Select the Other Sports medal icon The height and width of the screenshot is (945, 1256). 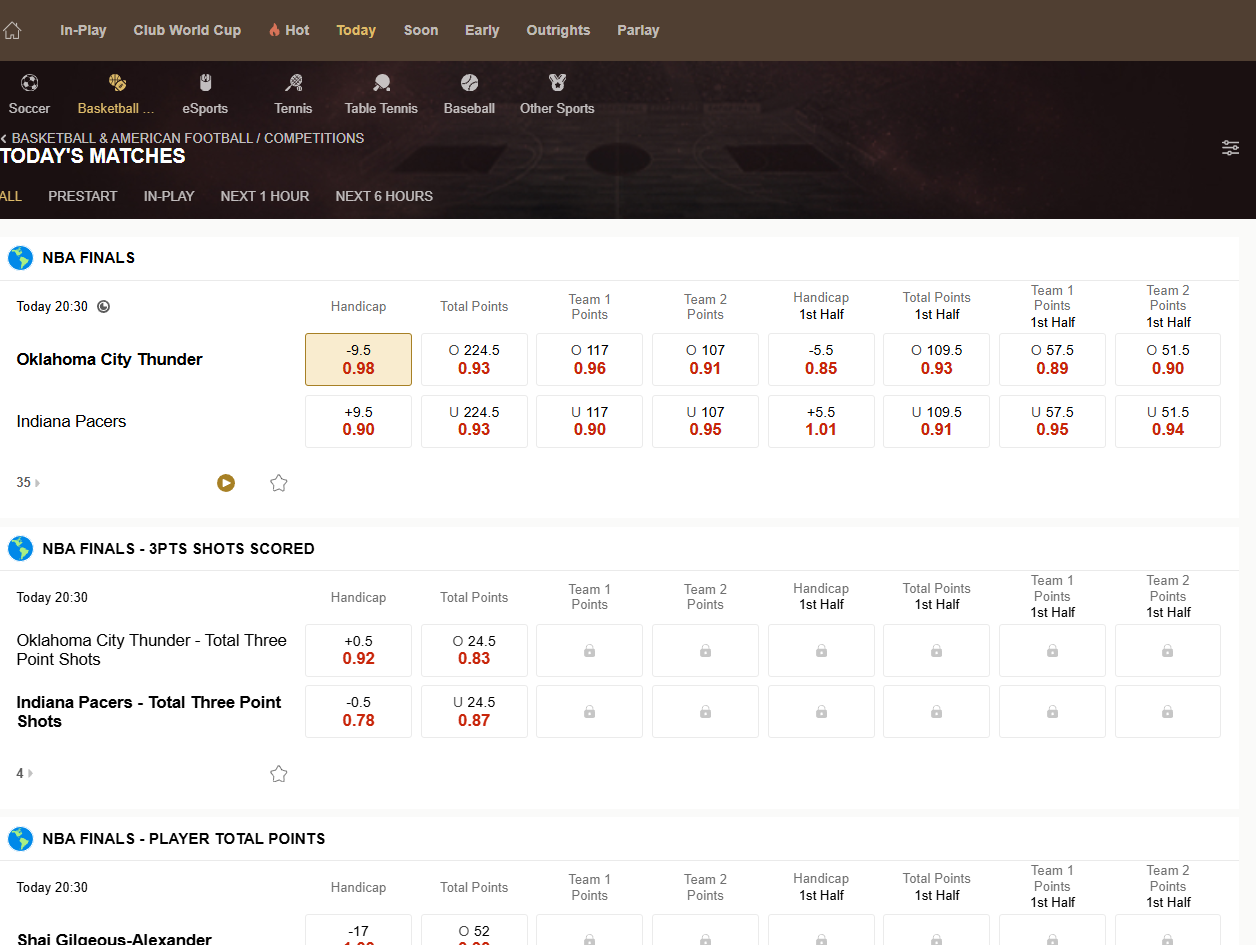click(x=557, y=83)
